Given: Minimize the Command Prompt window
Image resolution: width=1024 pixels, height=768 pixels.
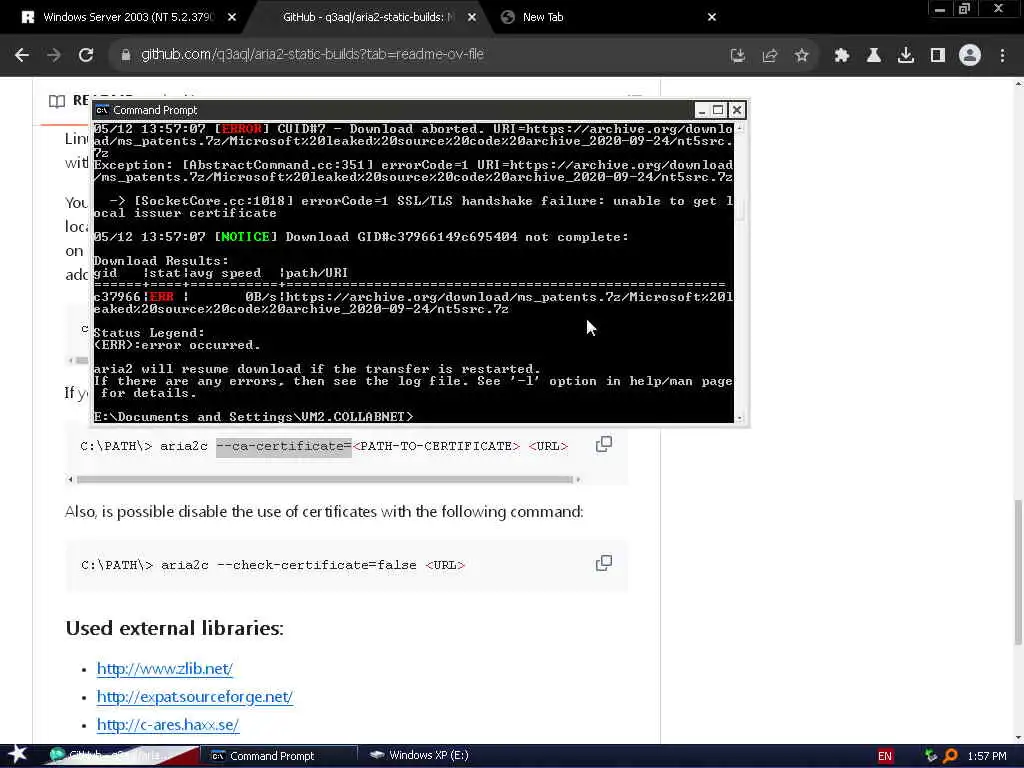Looking at the screenshot, I should click(701, 110).
